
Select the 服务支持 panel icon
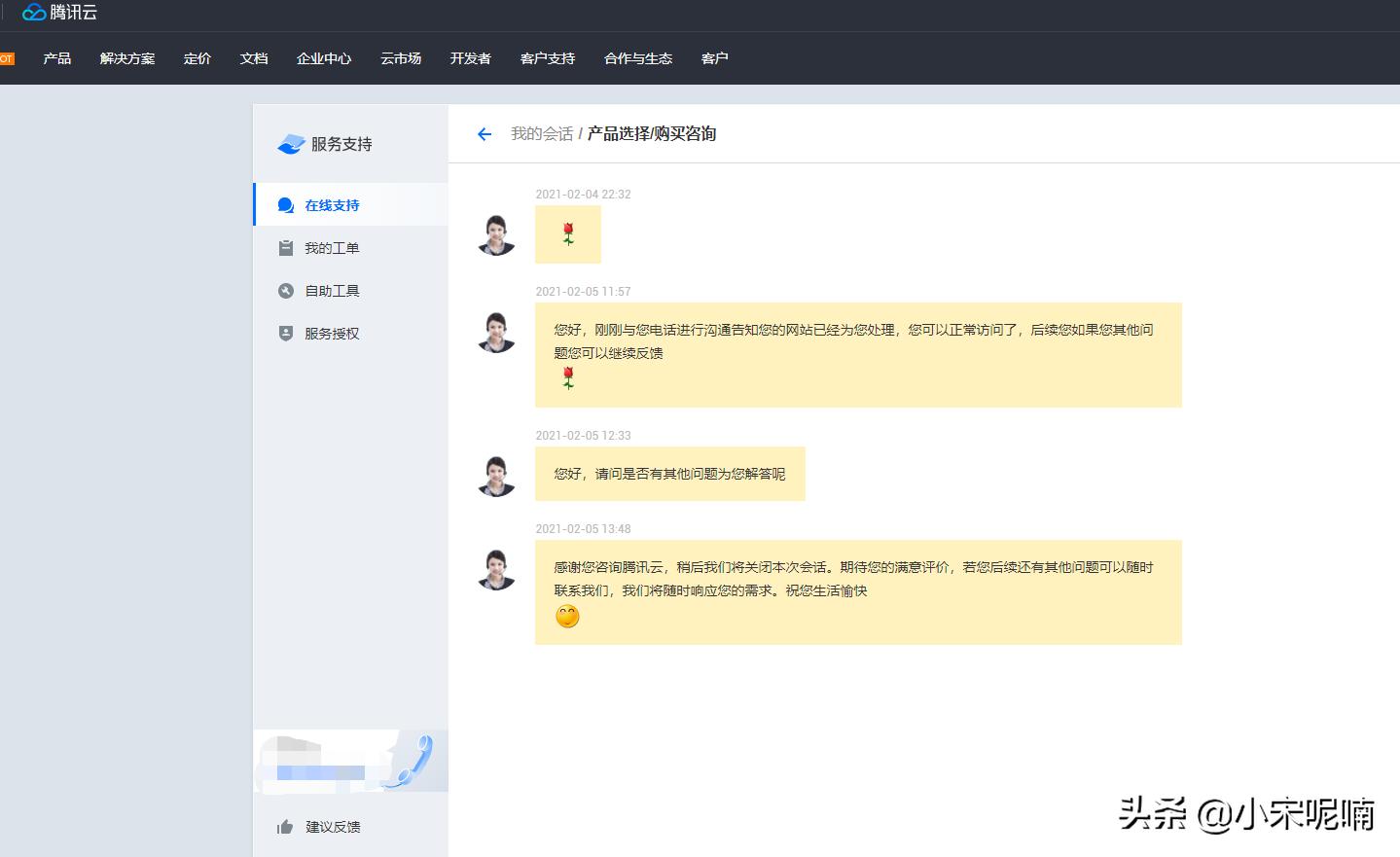291,143
